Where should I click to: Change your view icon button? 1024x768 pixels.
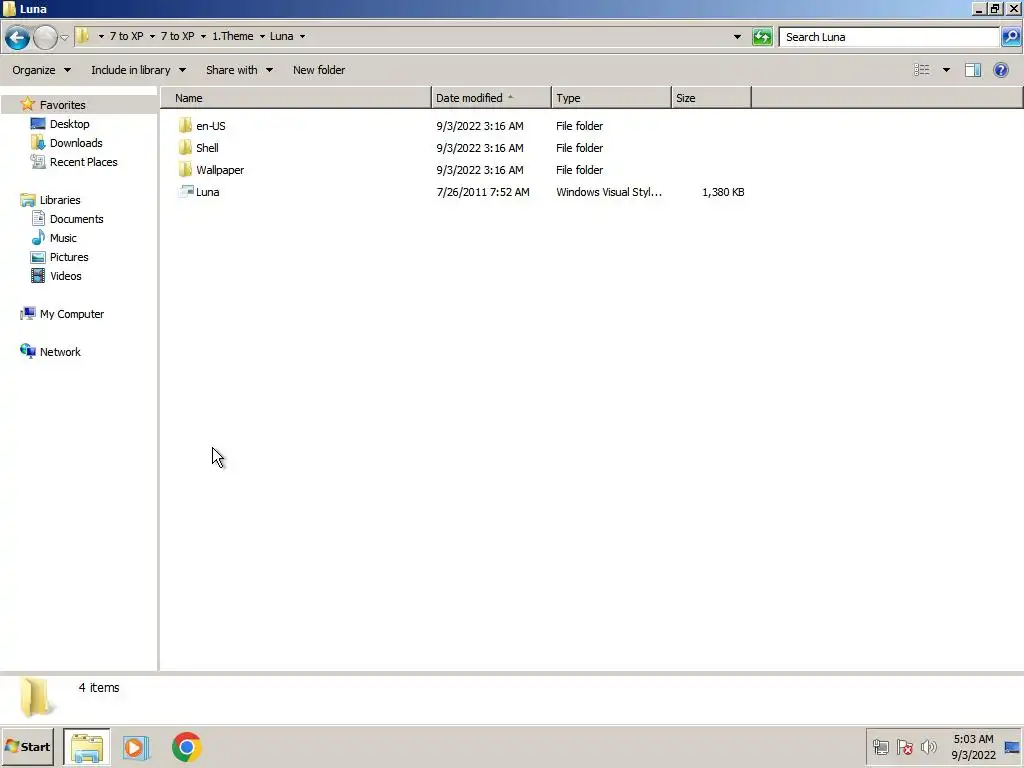pyautogui.click(x=921, y=70)
